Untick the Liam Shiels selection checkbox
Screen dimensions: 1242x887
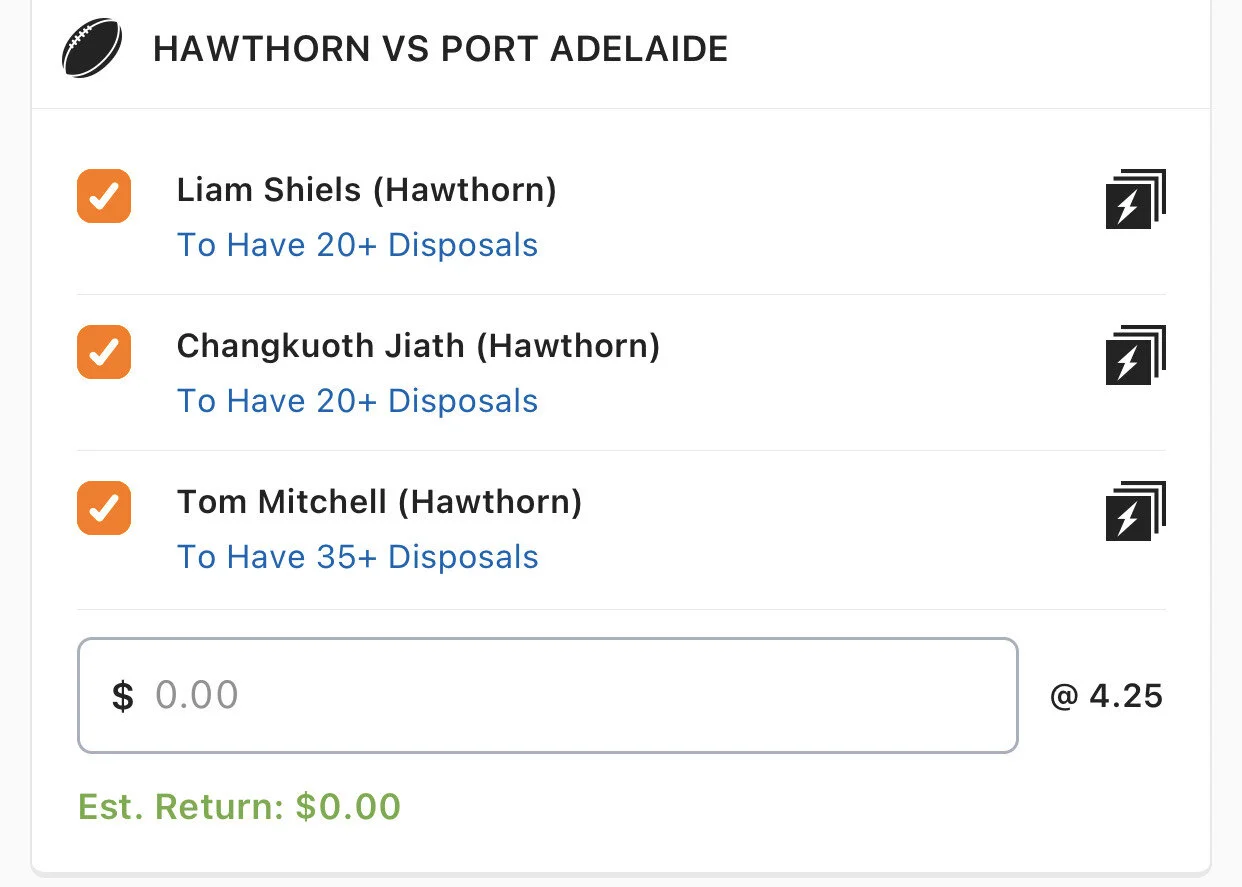[x=104, y=196]
